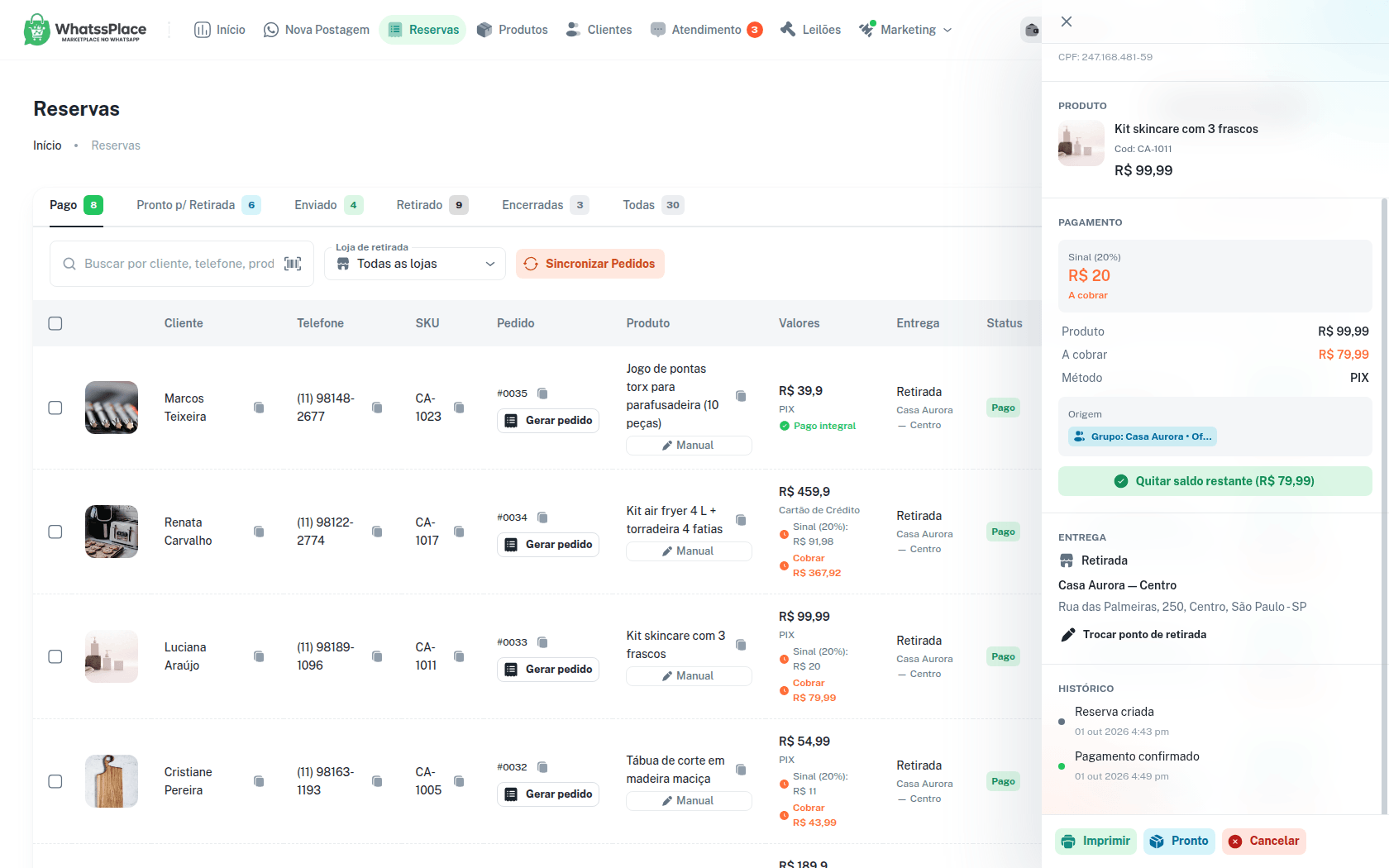1389x868 pixels.
Task: Check the Luciana Araújo row checkbox
Action: pyautogui.click(x=55, y=656)
